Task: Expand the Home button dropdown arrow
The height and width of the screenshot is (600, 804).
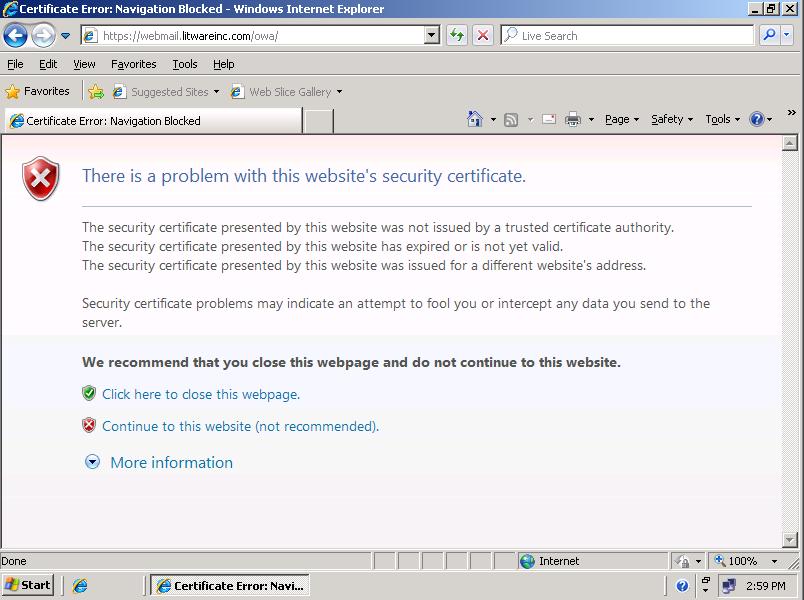Action: coord(493,119)
